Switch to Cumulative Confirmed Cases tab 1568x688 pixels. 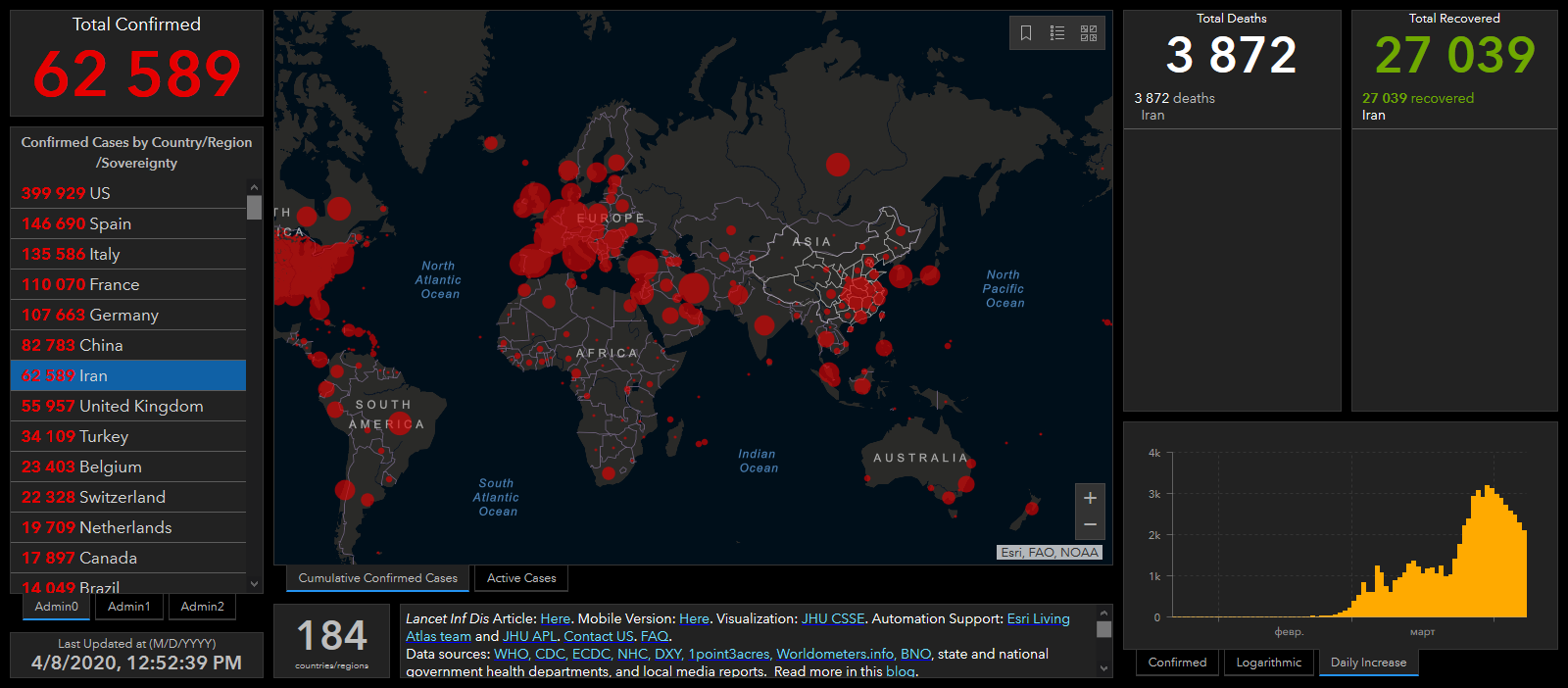tap(378, 578)
